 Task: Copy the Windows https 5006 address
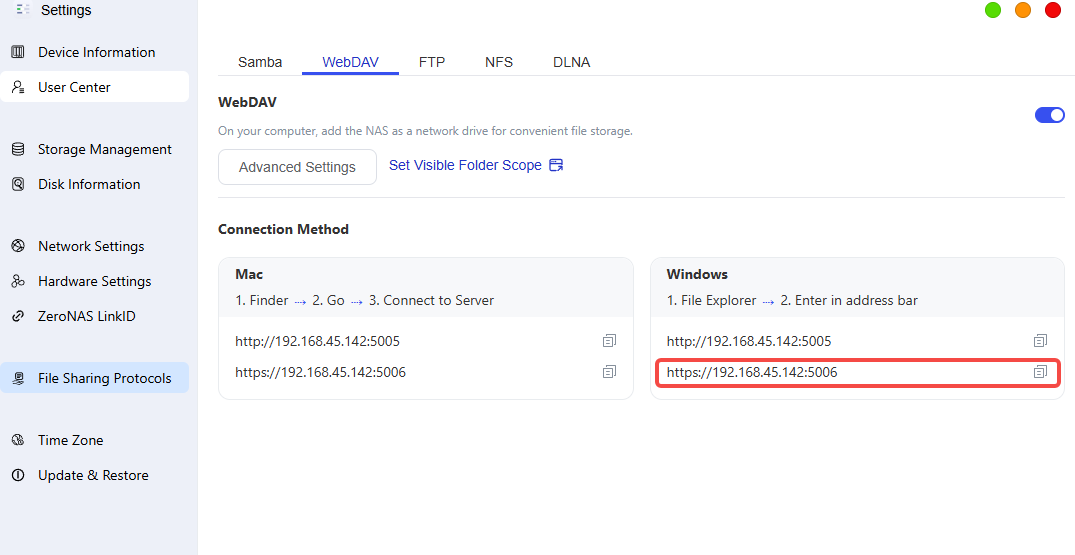[1040, 371]
